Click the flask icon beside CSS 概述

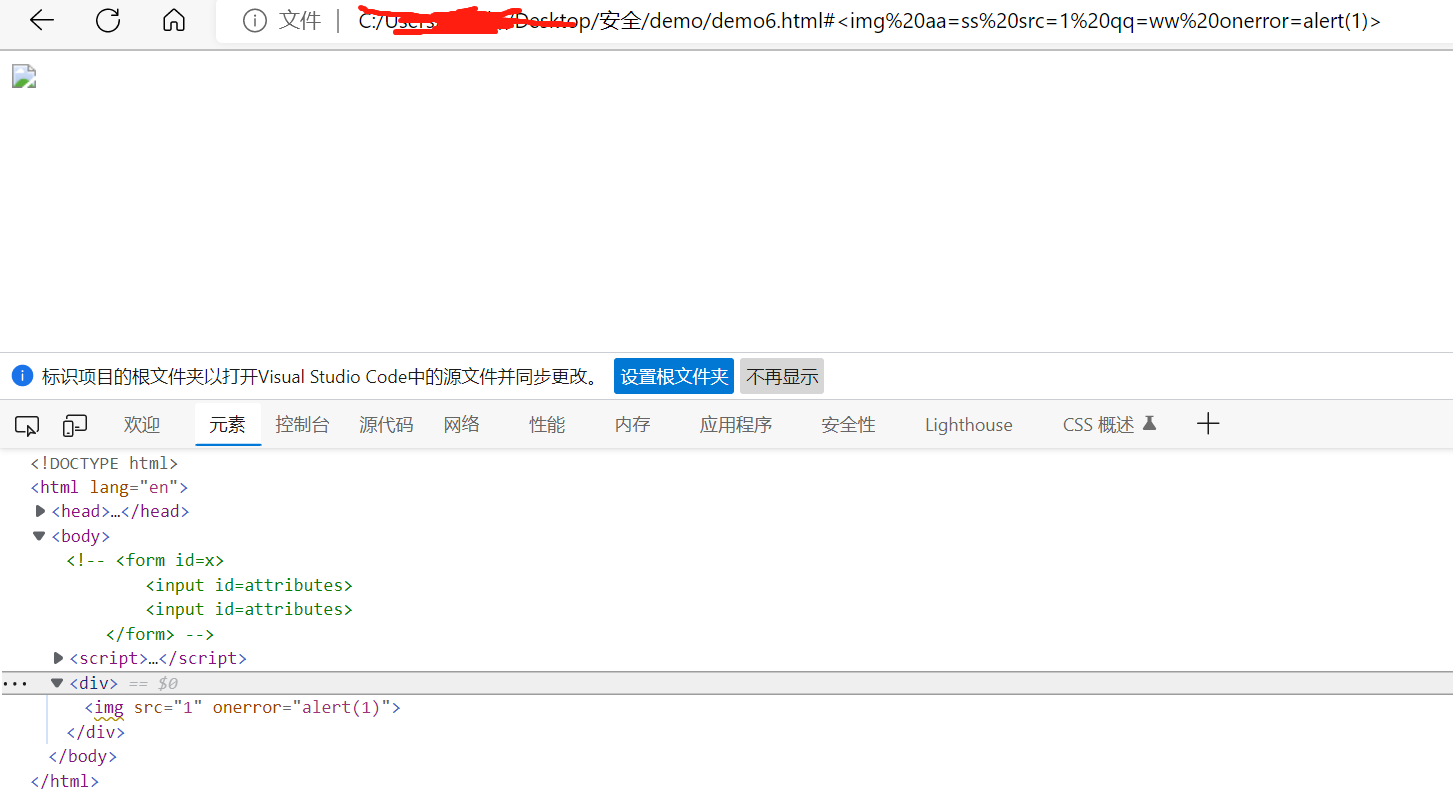coord(1149,423)
